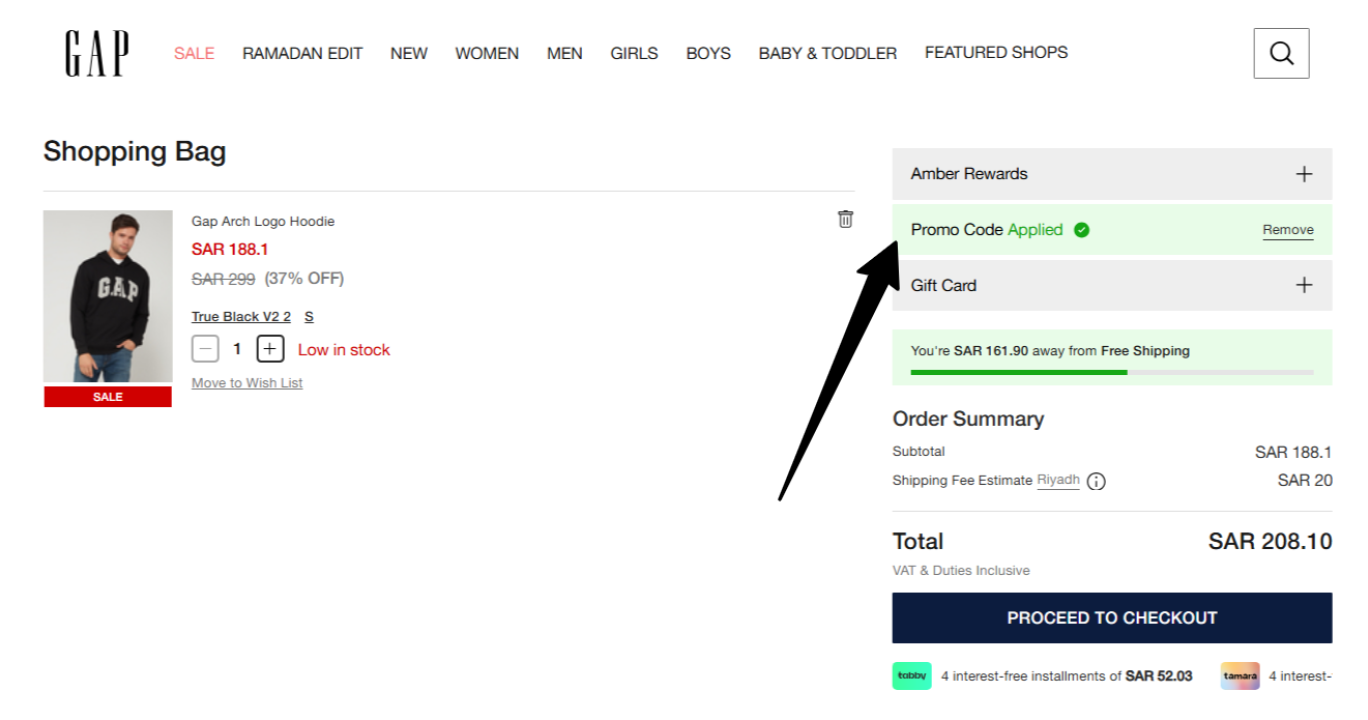This screenshot has height=720, width=1368.
Task: Open the NEW menu
Action: tap(409, 53)
